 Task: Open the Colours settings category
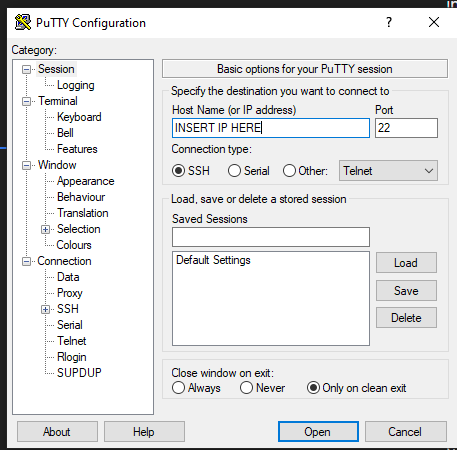click(74, 245)
